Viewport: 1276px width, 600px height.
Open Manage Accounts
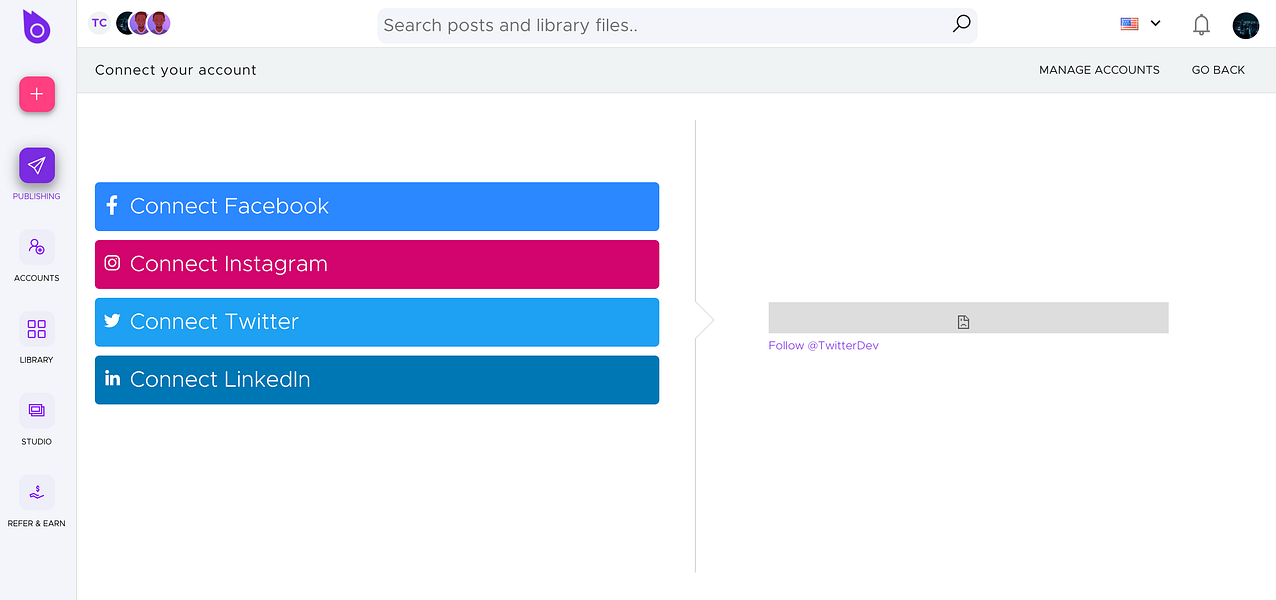point(1099,70)
